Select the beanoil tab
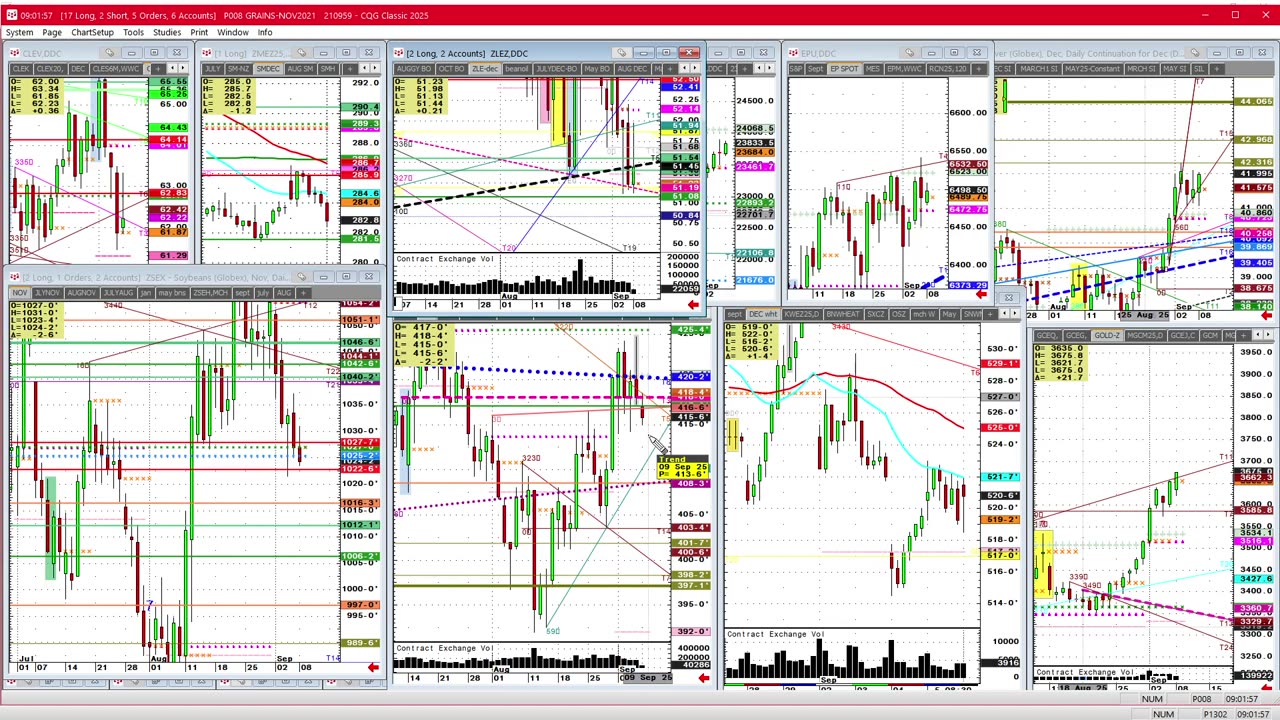 (x=517, y=68)
